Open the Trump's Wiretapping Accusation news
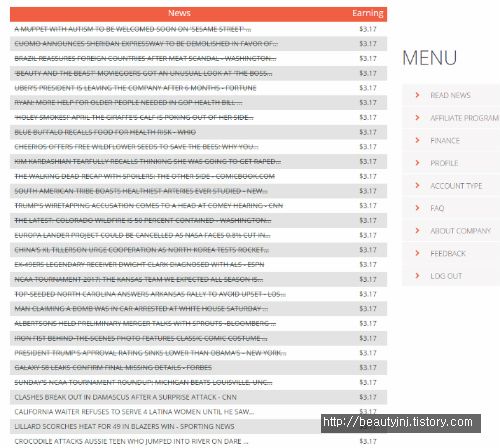The image size is (500, 448). coord(149,206)
